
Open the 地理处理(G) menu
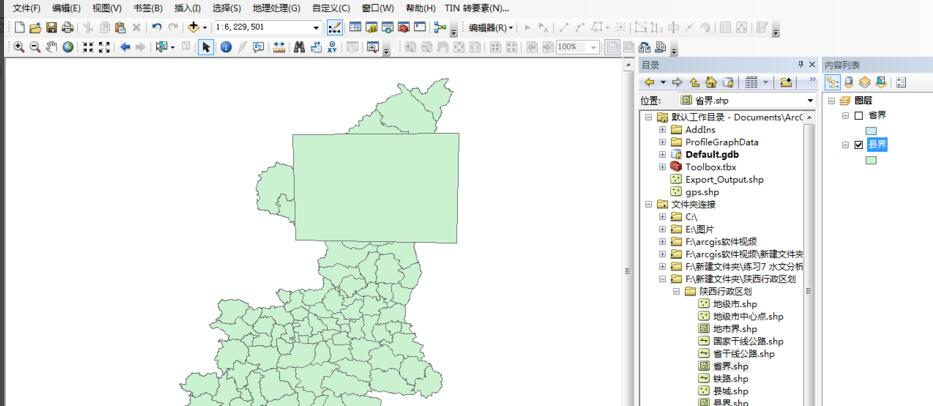click(276, 8)
